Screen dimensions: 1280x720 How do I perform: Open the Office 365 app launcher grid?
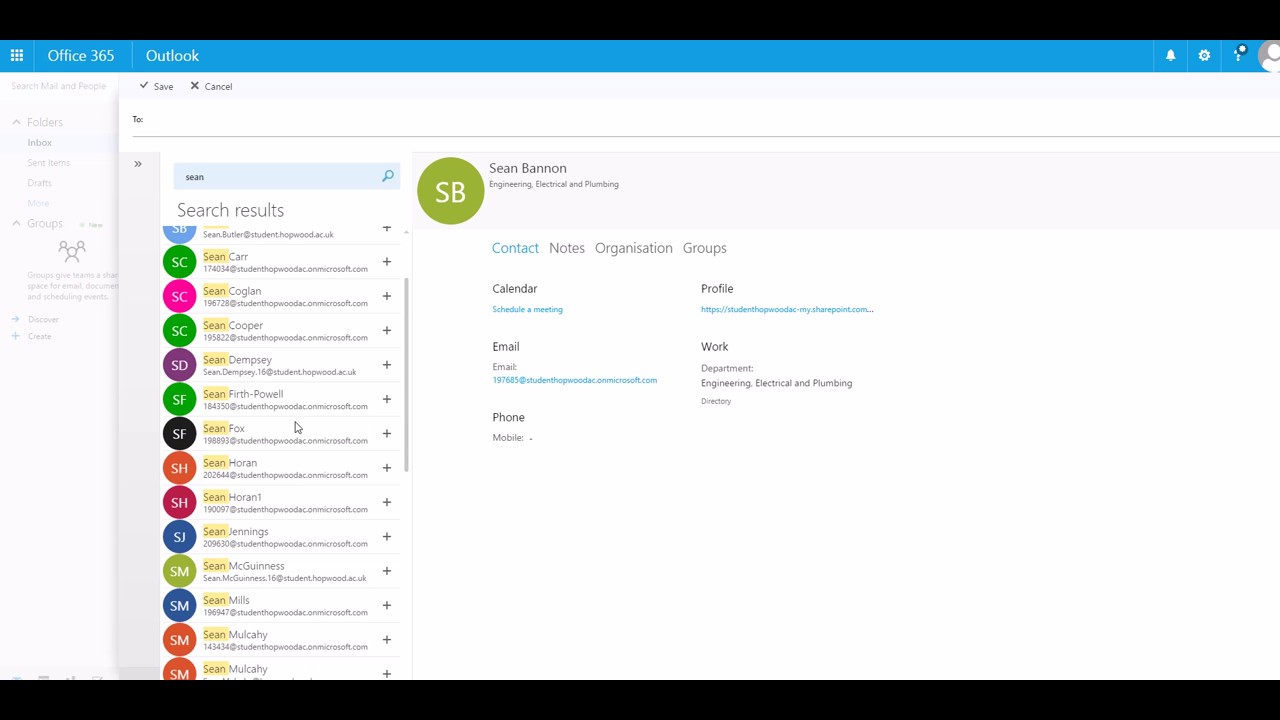point(17,56)
